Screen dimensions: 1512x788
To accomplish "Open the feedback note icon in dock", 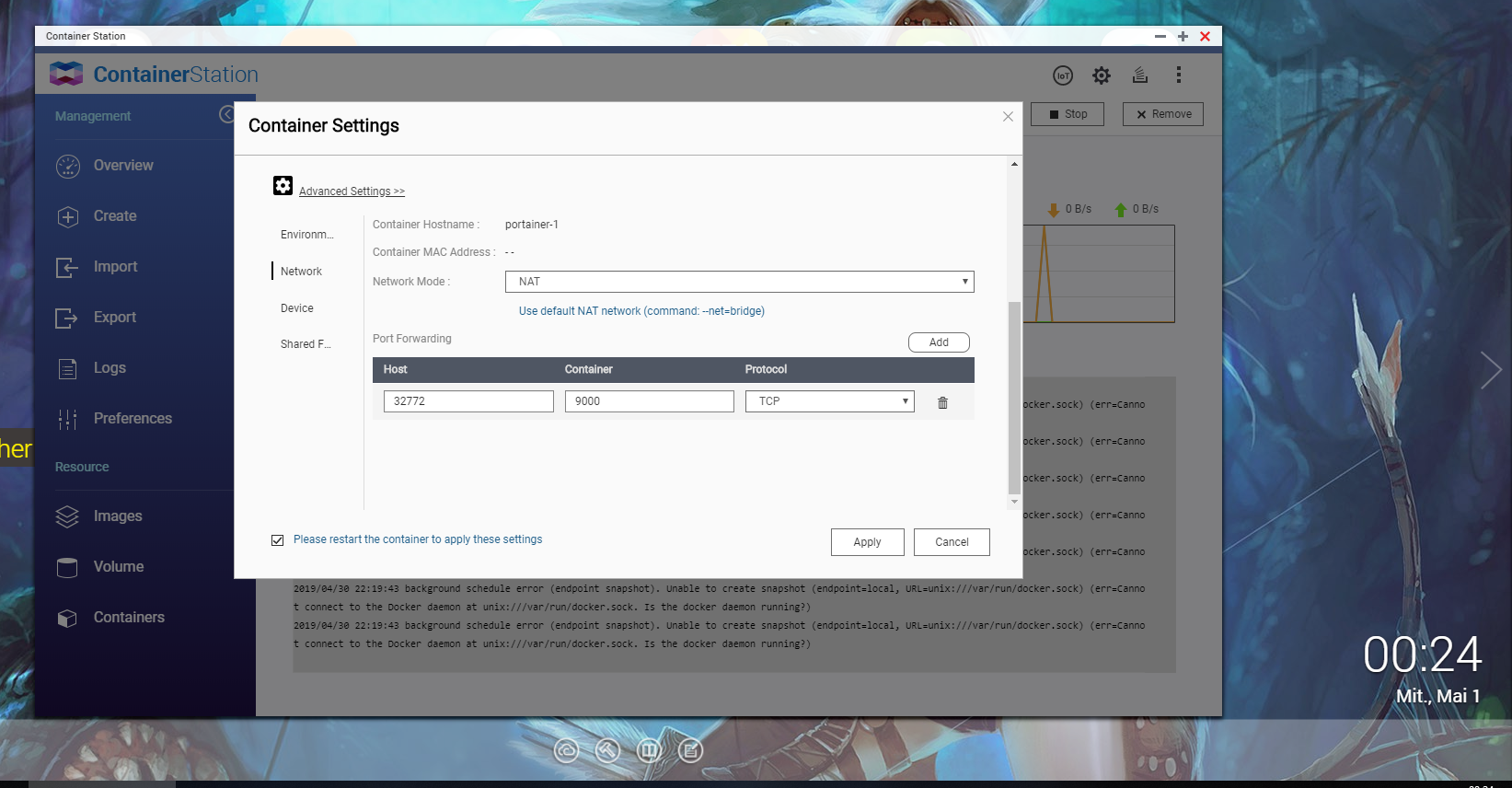I will tap(691, 751).
